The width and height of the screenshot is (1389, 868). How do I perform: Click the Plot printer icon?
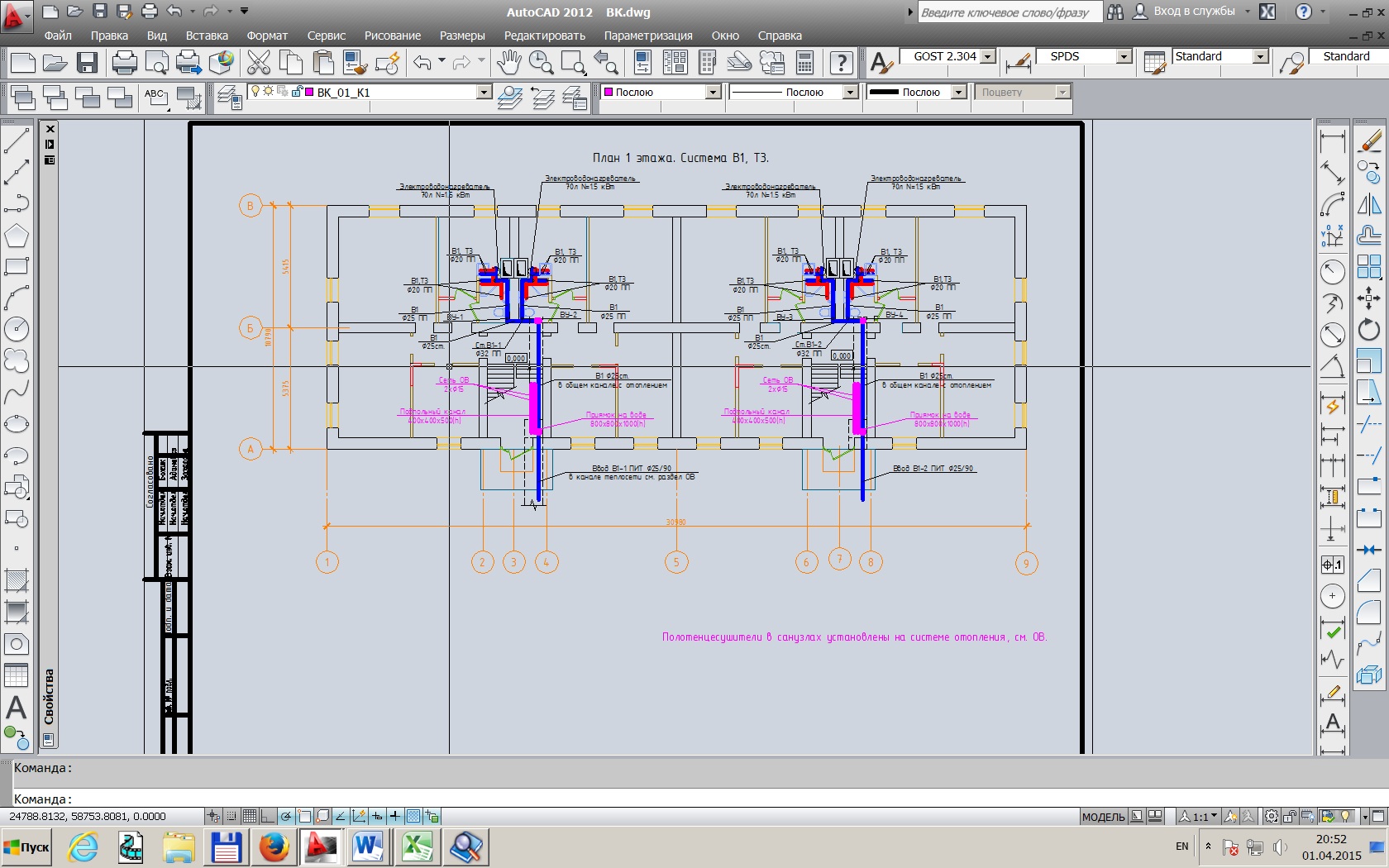pyautogui.click(x=124, y=62)
